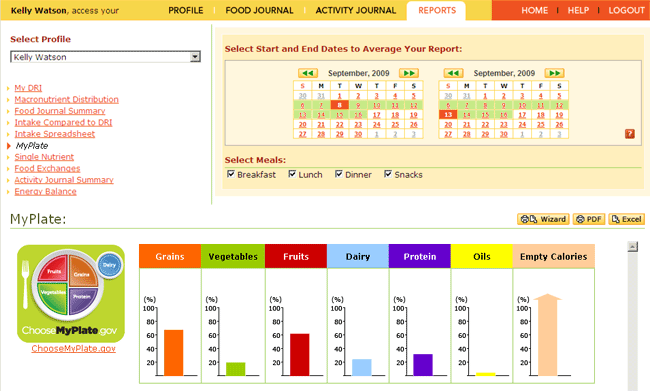Open the Energy Balance report link
650x391 pixels.
[x=46, y=192]
